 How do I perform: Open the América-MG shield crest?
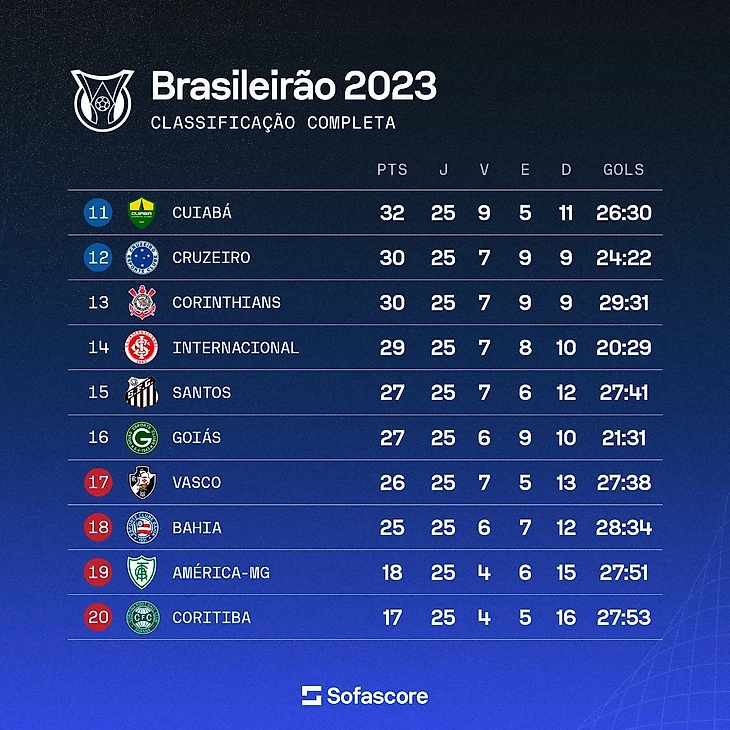pos(142,572)
